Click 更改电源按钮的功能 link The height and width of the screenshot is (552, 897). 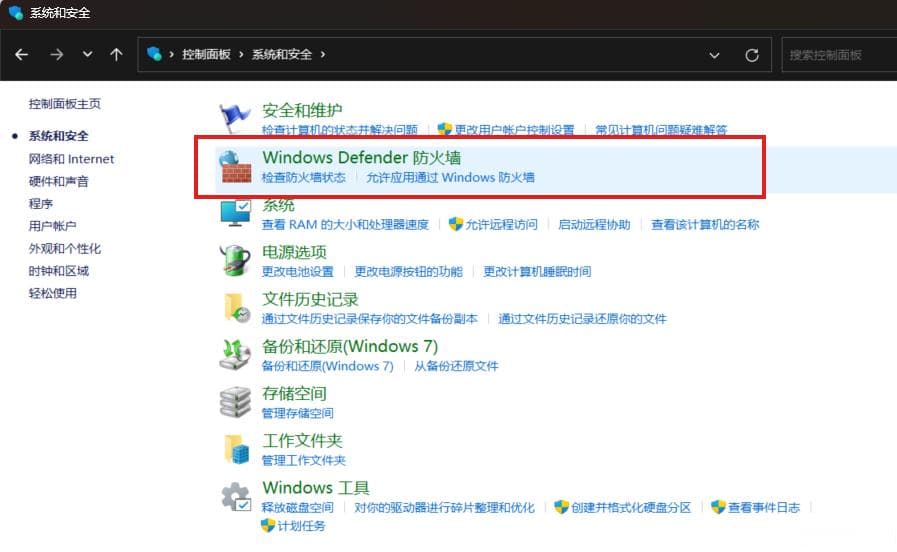(x=408, y=271)
